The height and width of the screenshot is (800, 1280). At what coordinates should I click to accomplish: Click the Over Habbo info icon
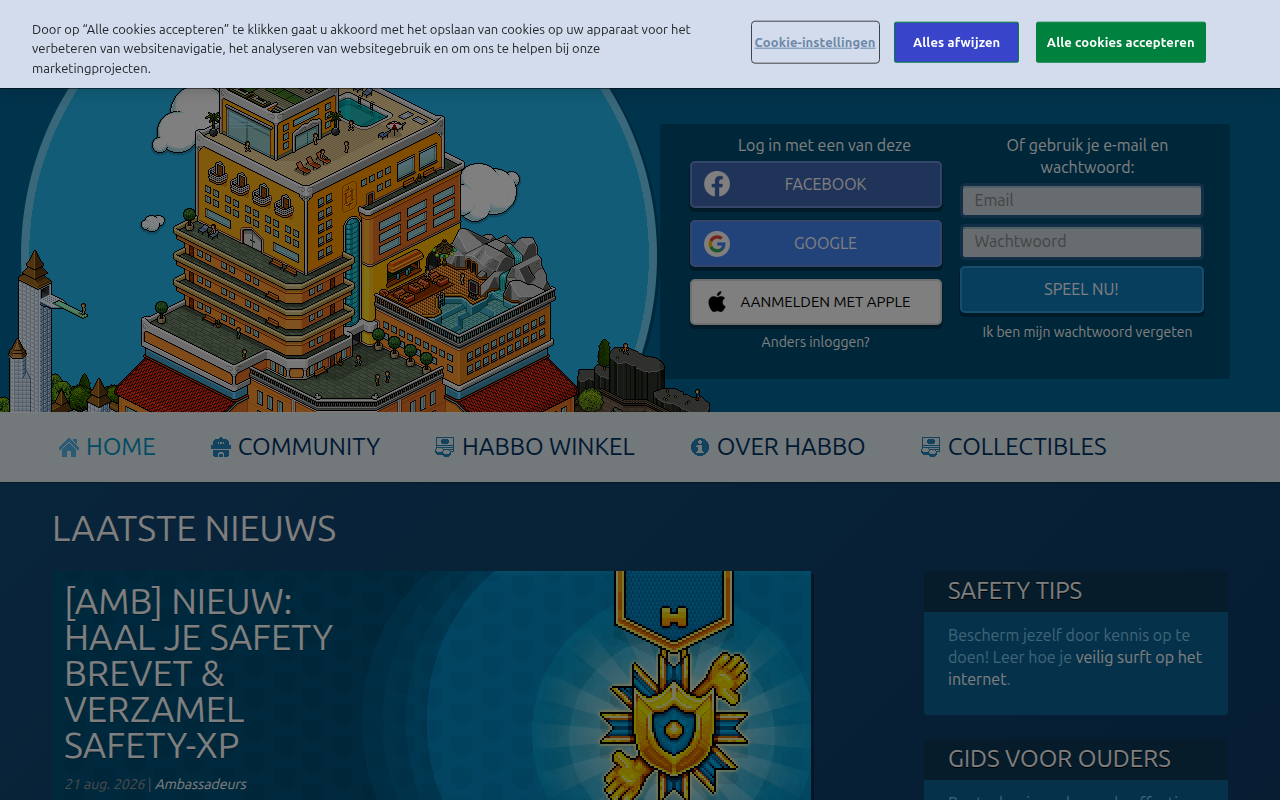[x=700, y=447]
